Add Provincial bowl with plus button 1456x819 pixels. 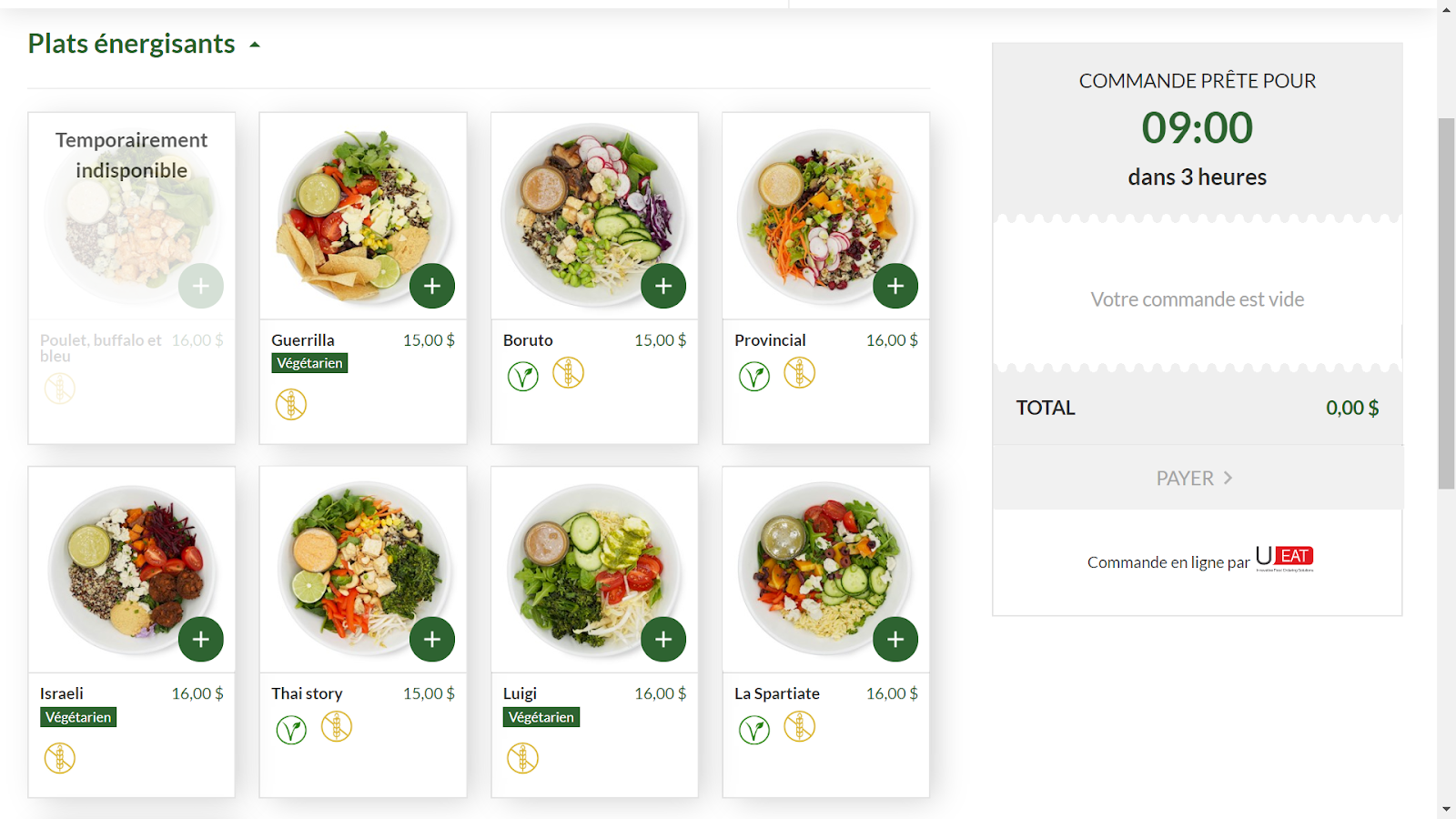895,286
